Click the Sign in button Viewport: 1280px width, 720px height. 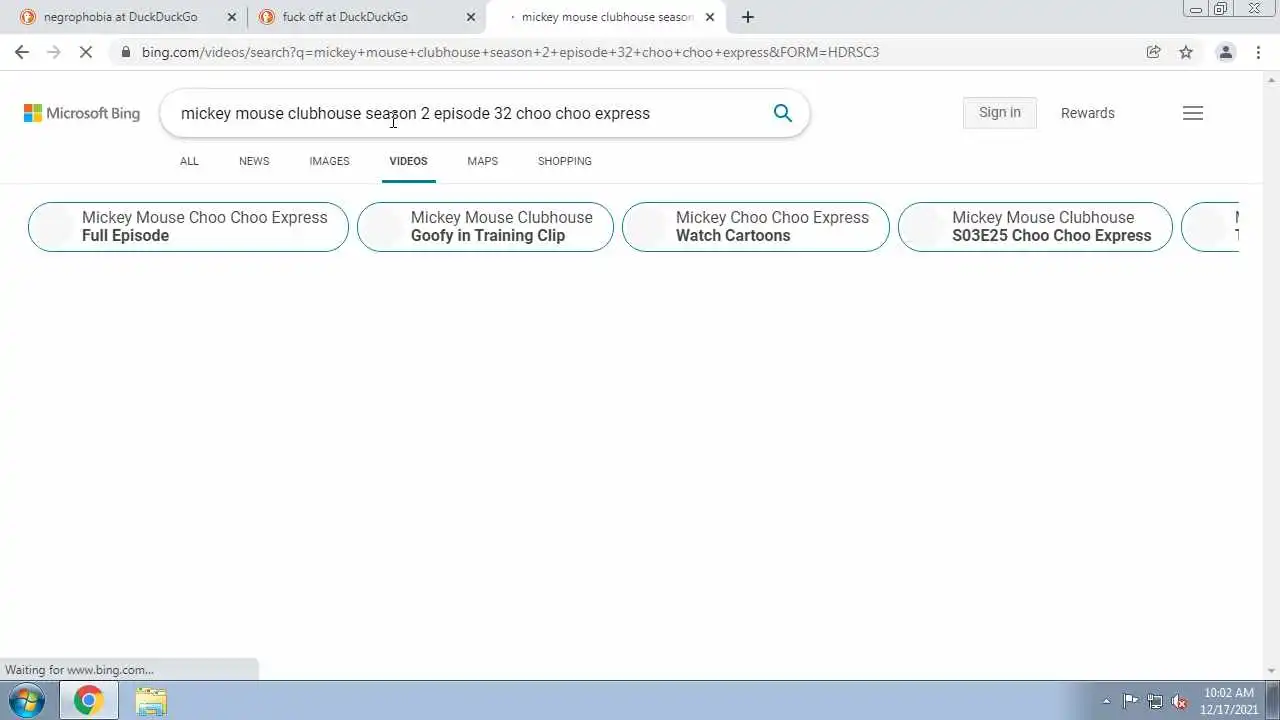pos(1000,112)
